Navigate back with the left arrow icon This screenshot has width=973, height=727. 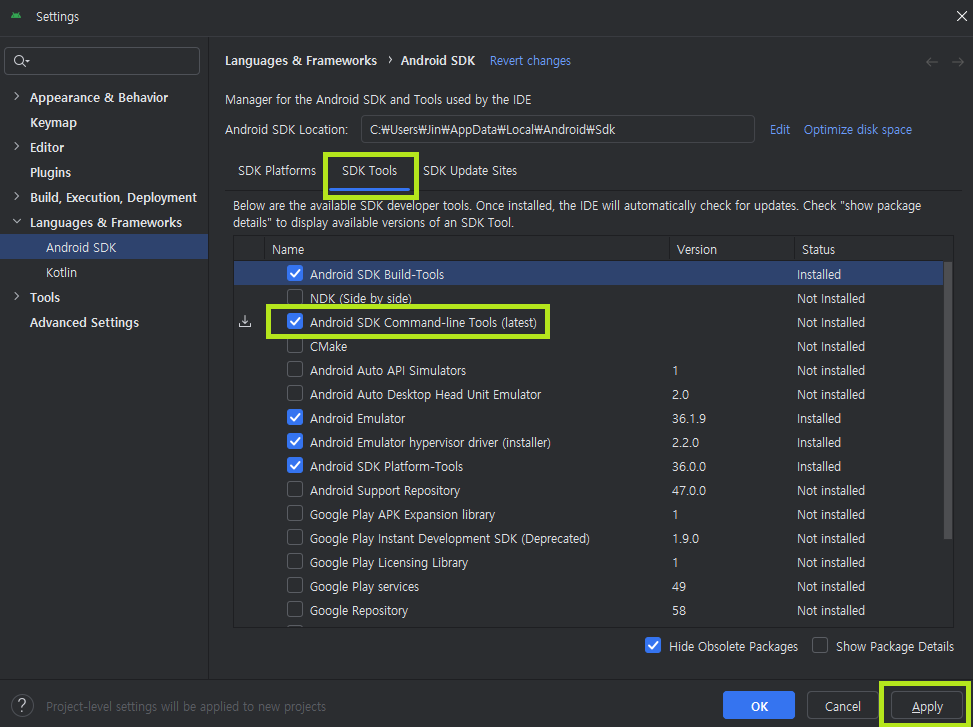931,61
